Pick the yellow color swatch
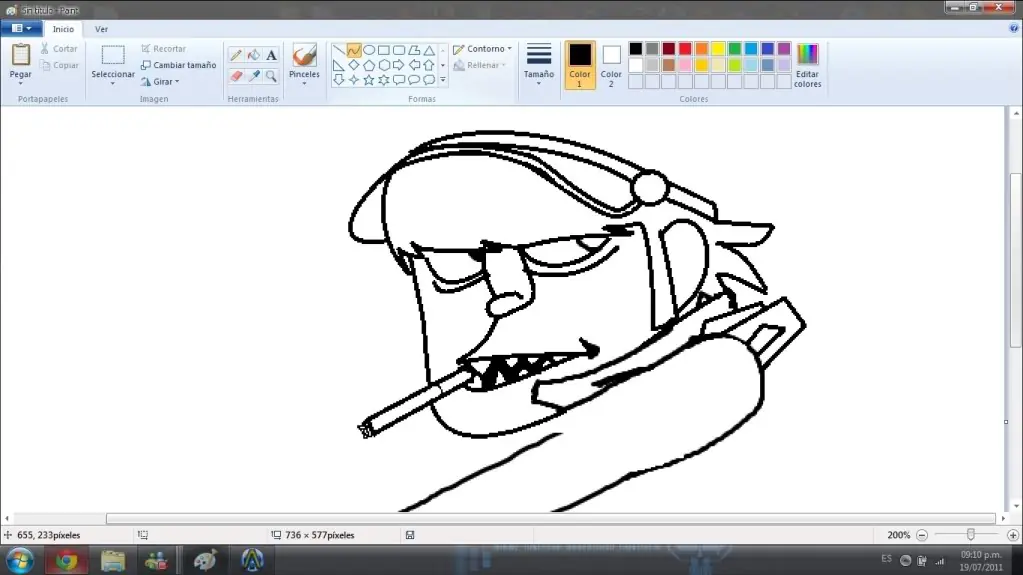This screenshot has width=1023, height=575. [x=718, y=49]
